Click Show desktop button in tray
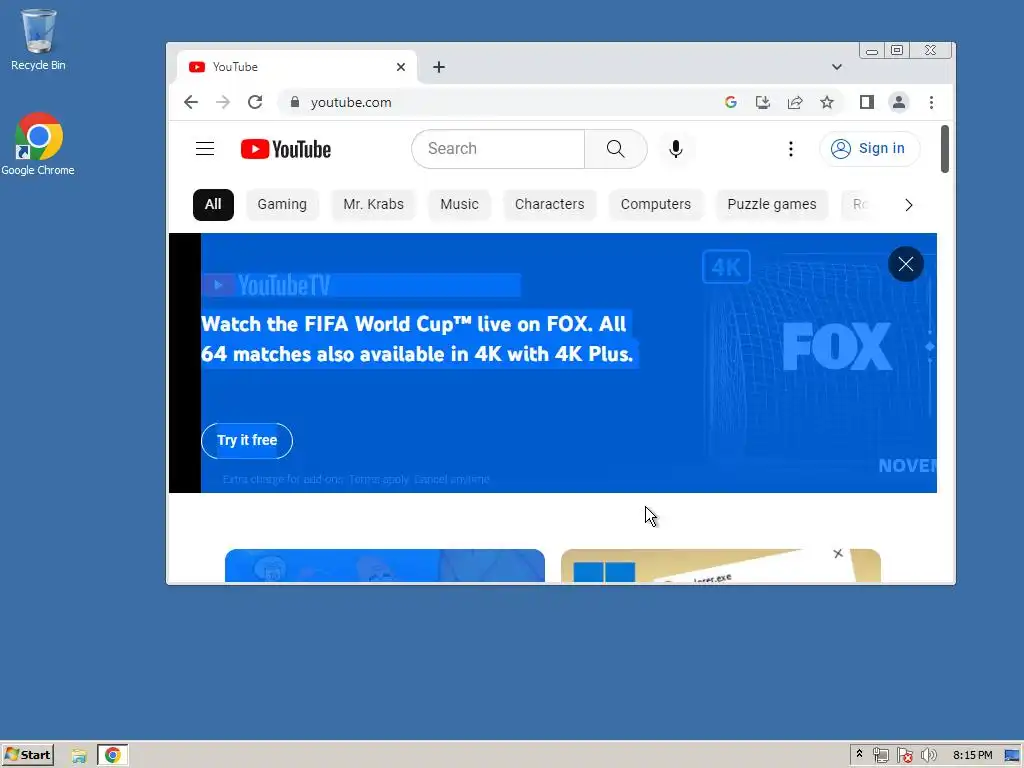 point(1013,756)
